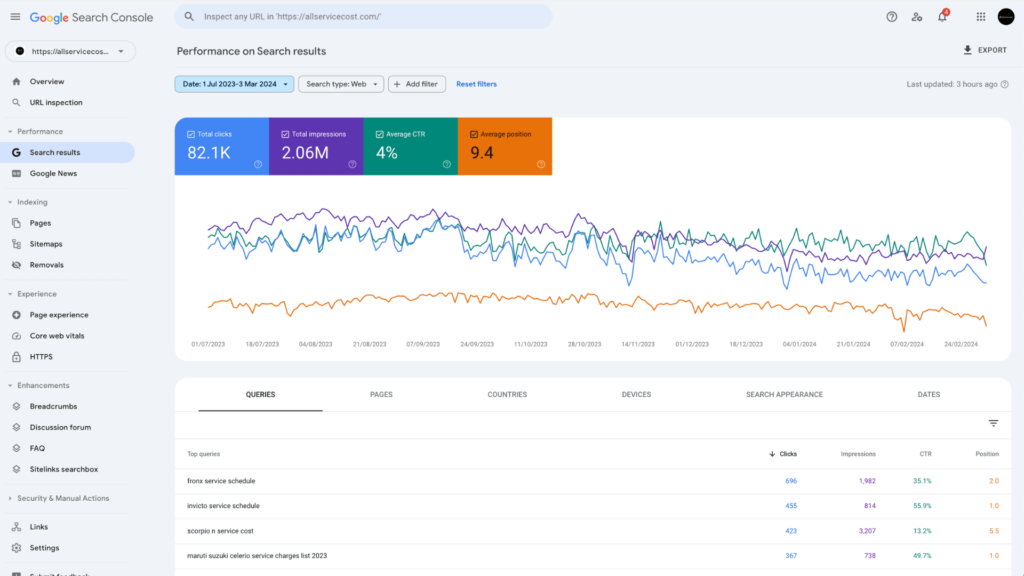Sort table by Impressions column header
This screenshot has height=576, width=1024.
pyautogui.click(x=858, y=454)
